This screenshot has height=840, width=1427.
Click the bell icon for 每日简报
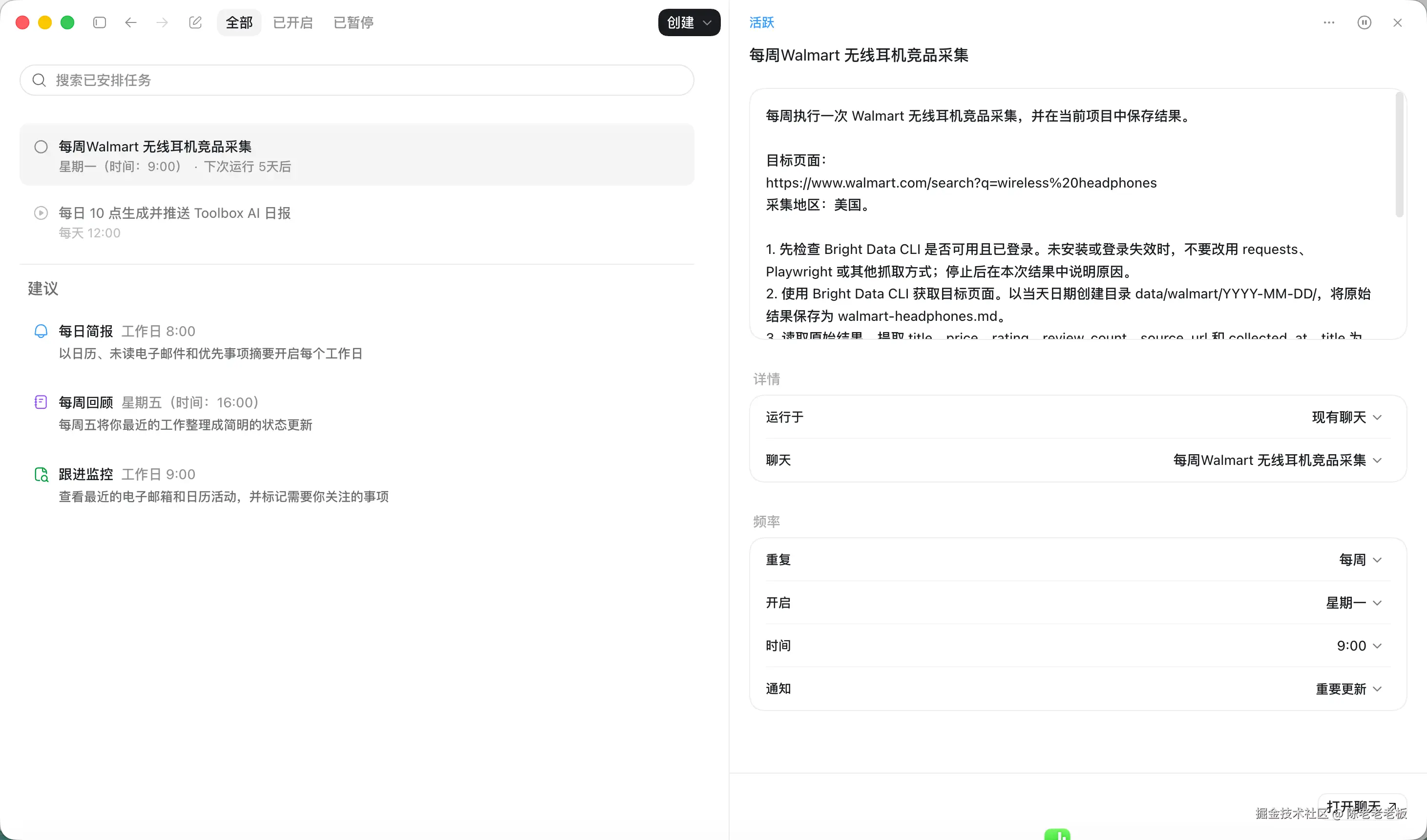point(41,331)
